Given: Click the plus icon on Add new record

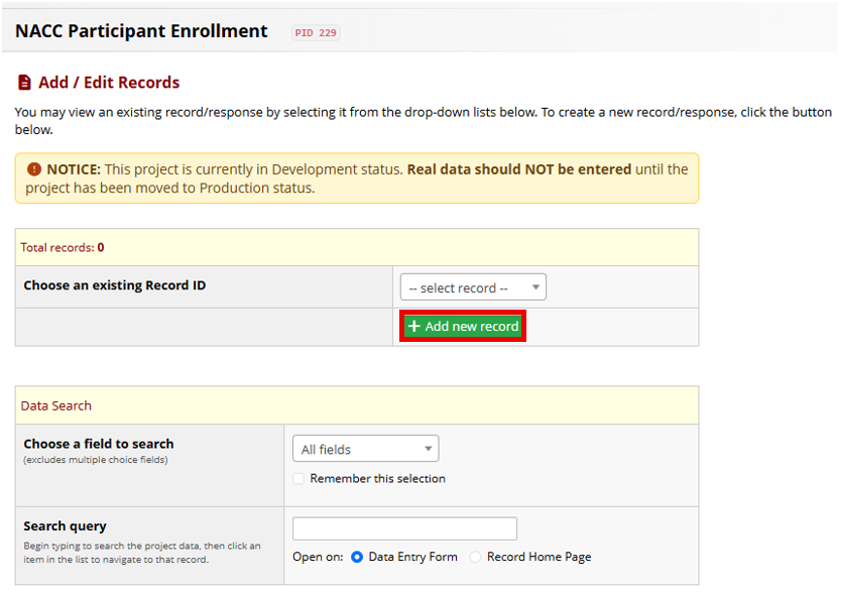Looking at the screenshot, I should pyautogui.click(x=413, y=326).
